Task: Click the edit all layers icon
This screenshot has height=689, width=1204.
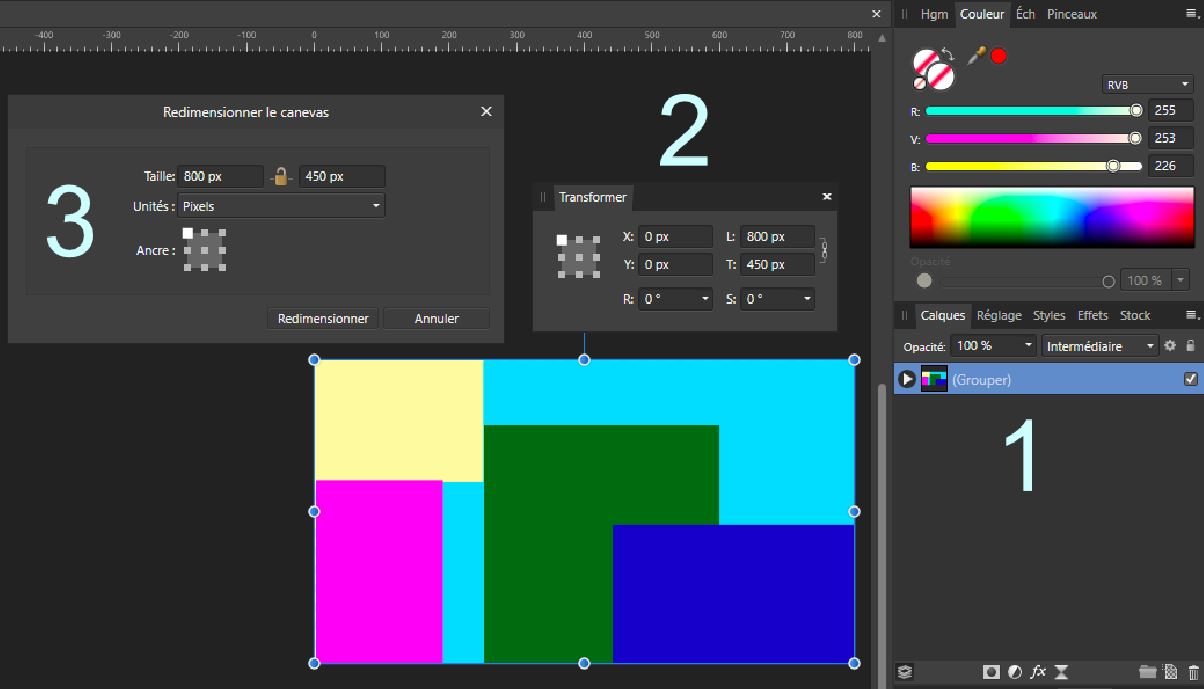Action: pos(905,672)
